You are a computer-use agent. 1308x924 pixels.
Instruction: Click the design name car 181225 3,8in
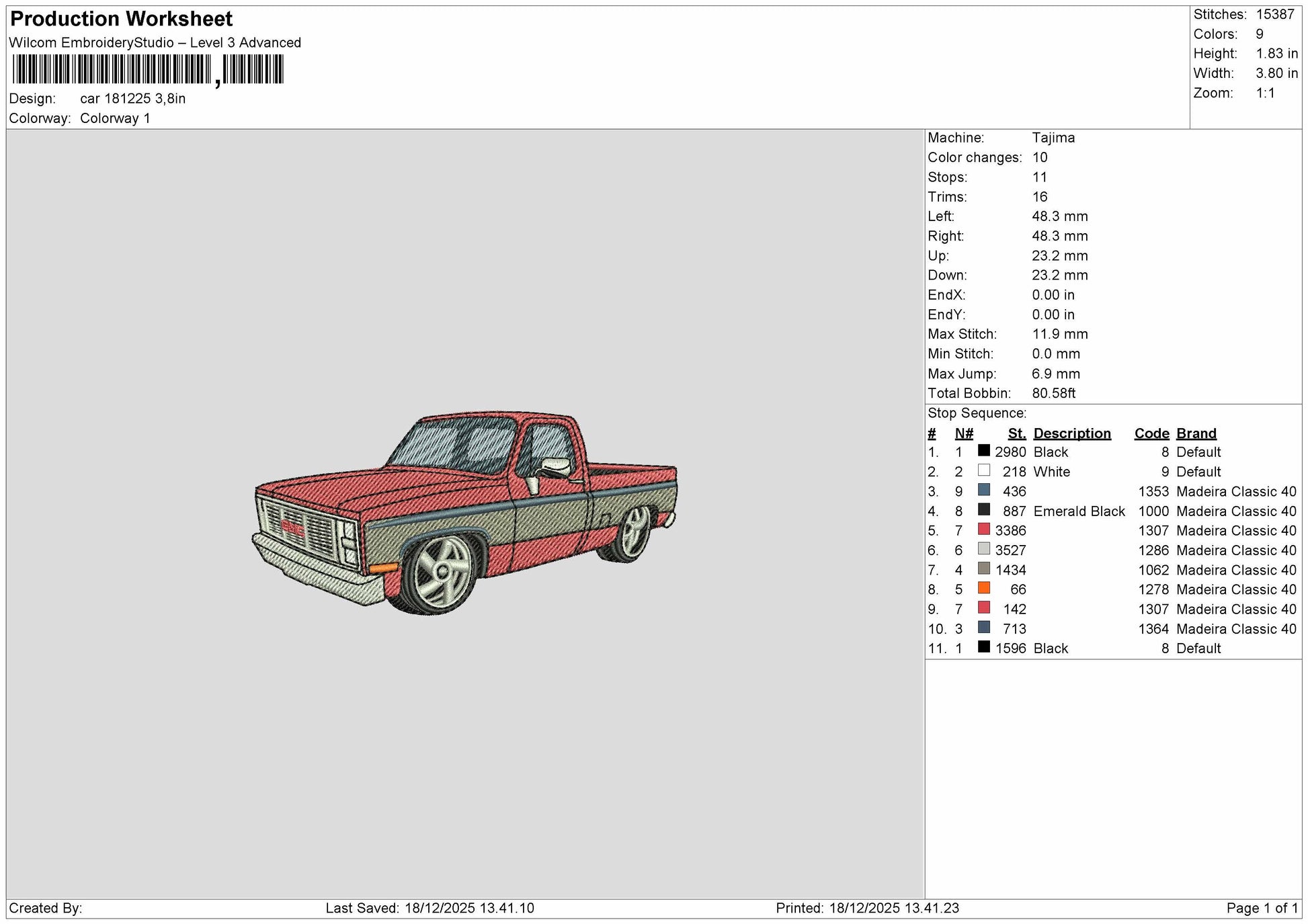coord(133,99)
